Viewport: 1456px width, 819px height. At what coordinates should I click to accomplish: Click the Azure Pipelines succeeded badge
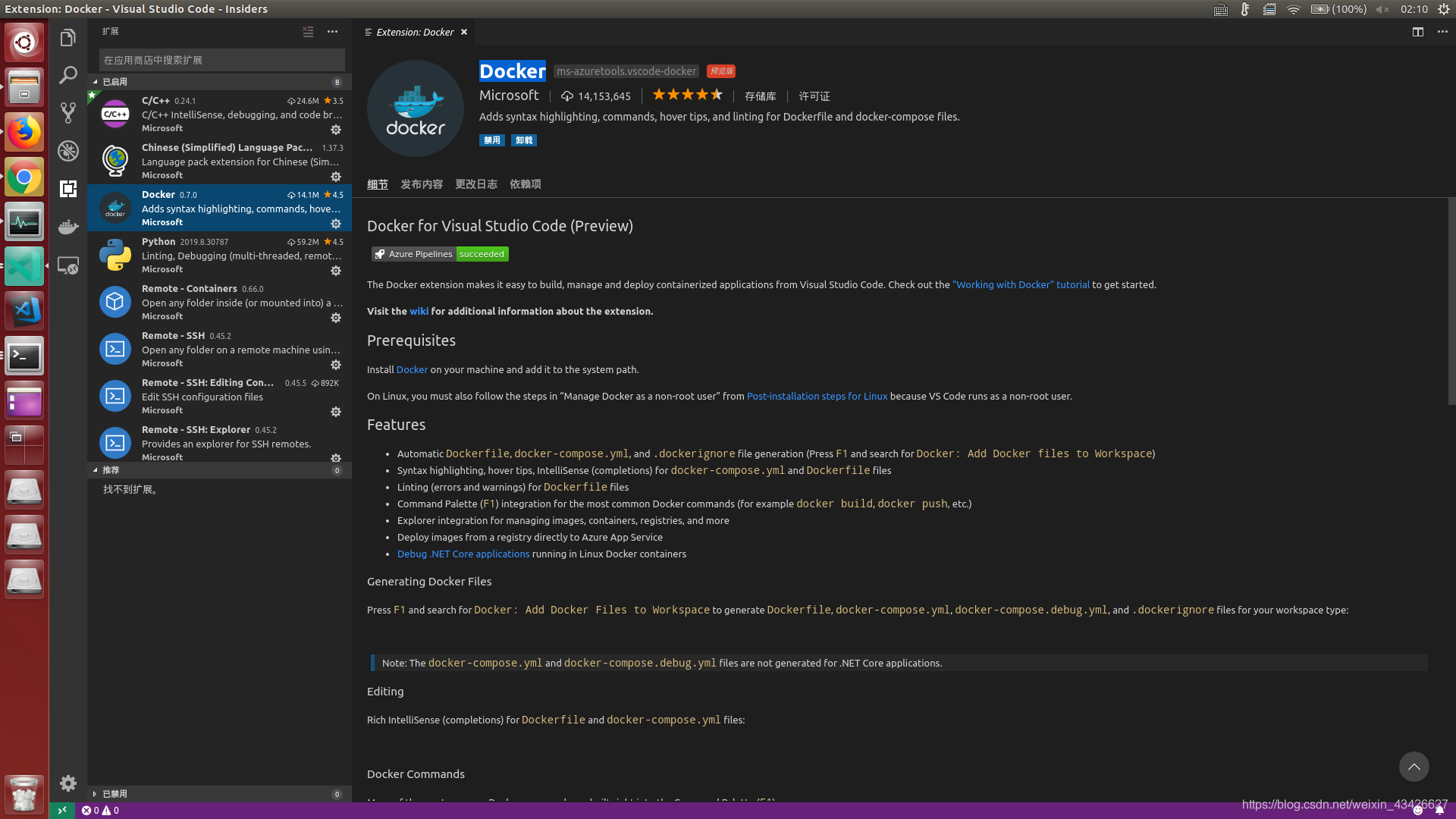[x=440, y=254]
